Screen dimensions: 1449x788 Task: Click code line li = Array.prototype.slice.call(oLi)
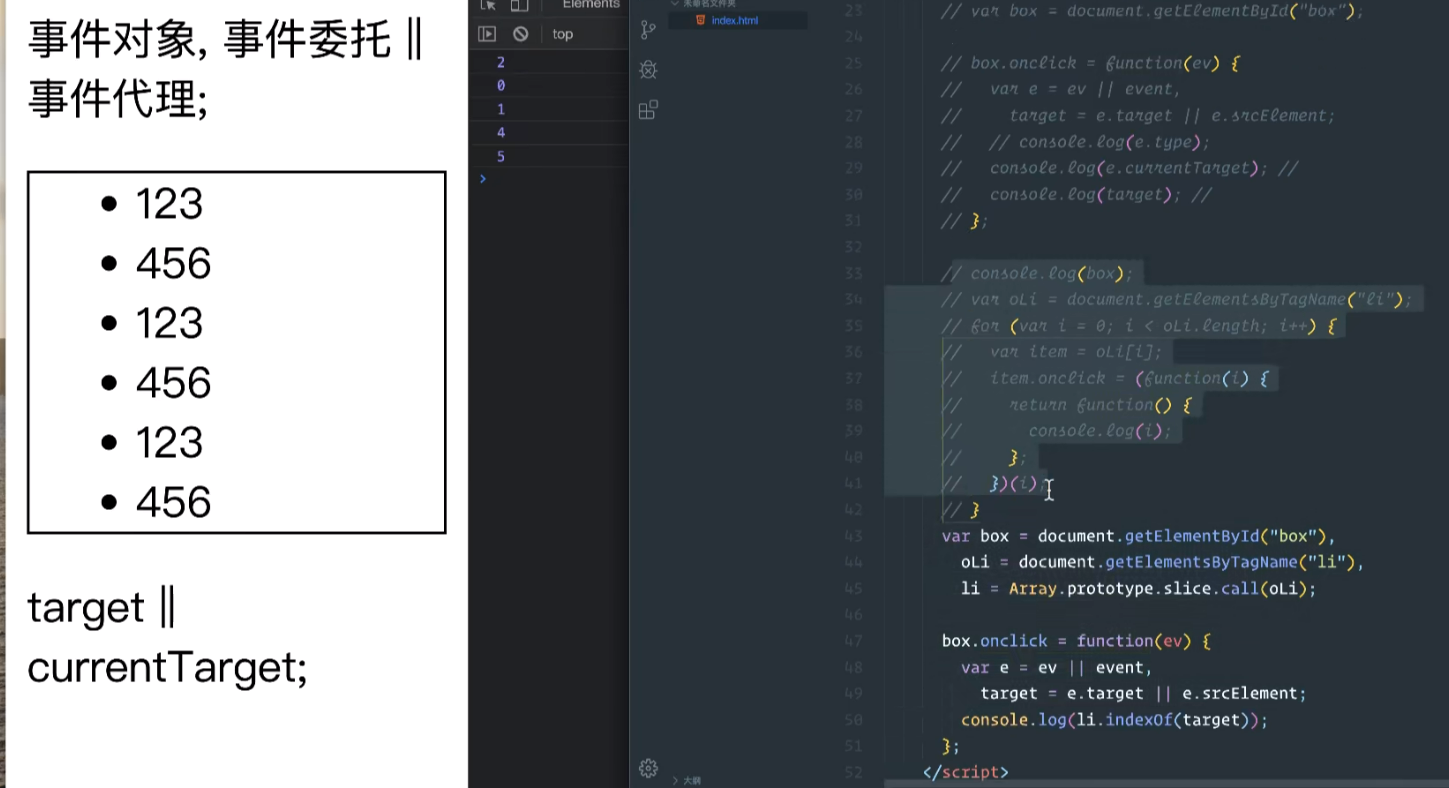pyautogui.click(x=1138, y=588)
